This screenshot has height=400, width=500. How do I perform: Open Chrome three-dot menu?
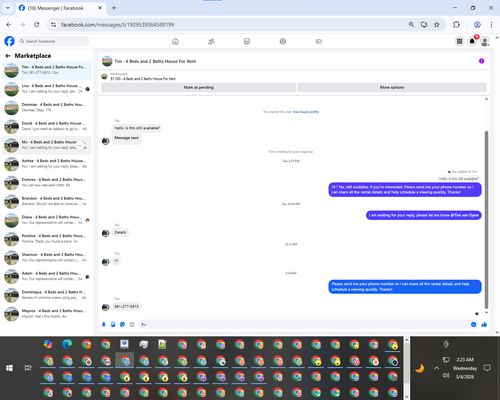[x=491, y=25]
